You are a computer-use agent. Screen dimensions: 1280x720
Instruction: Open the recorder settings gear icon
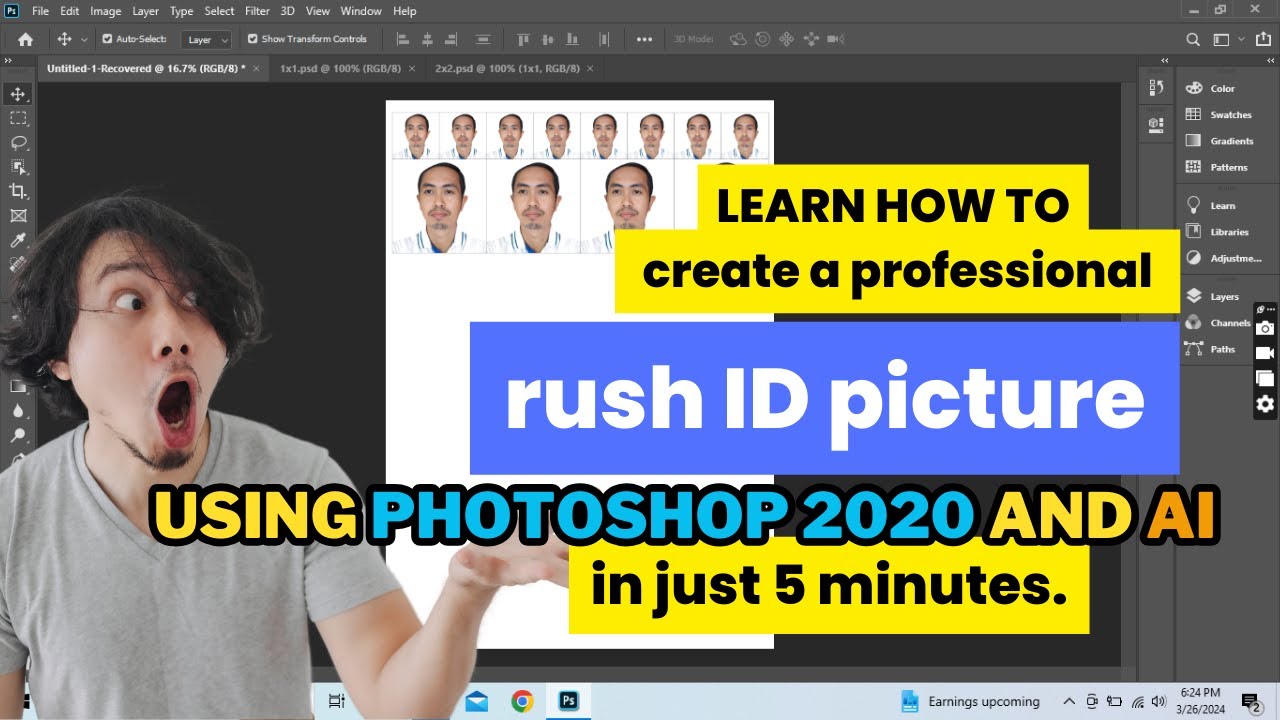(x=1265, y=404)
